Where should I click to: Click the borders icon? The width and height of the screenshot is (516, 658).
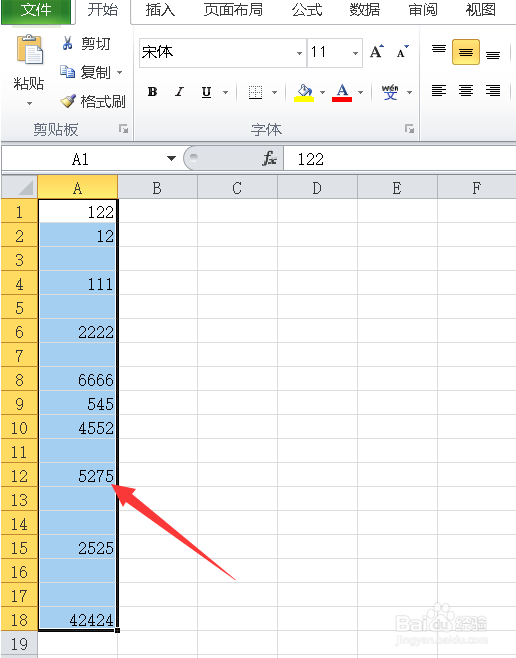[x=255, y=92]
